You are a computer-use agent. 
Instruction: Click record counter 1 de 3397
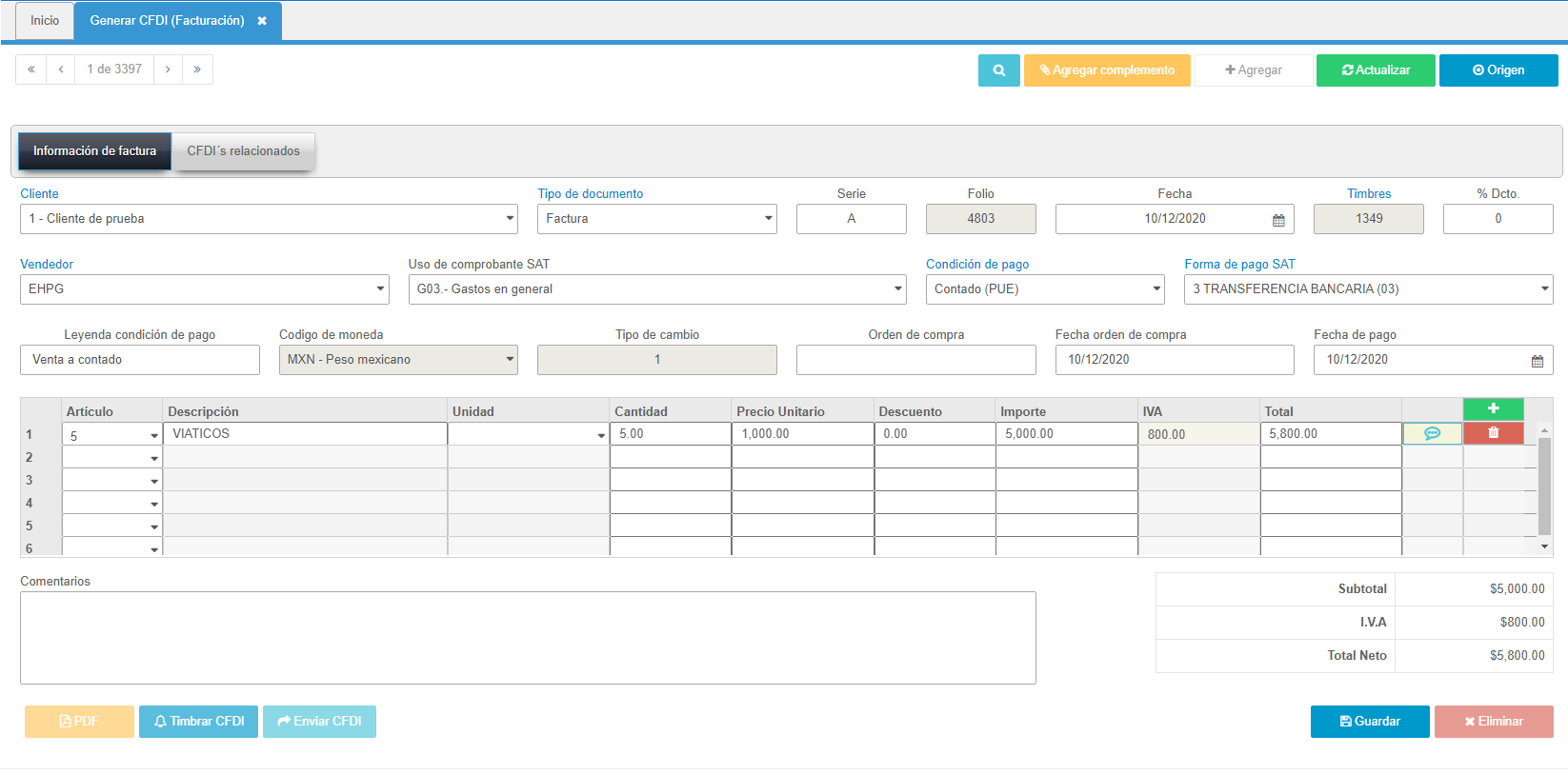(x=114, y=70)
